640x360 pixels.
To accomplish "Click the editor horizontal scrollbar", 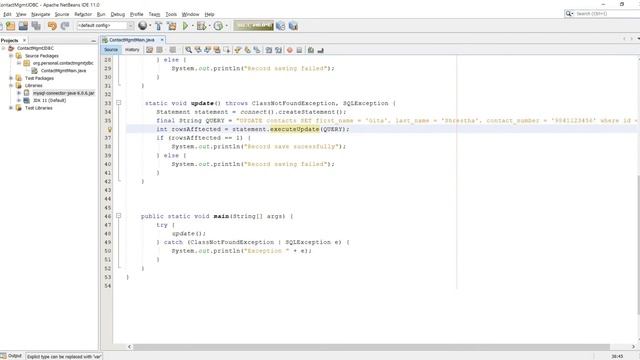I will (371, 347).
